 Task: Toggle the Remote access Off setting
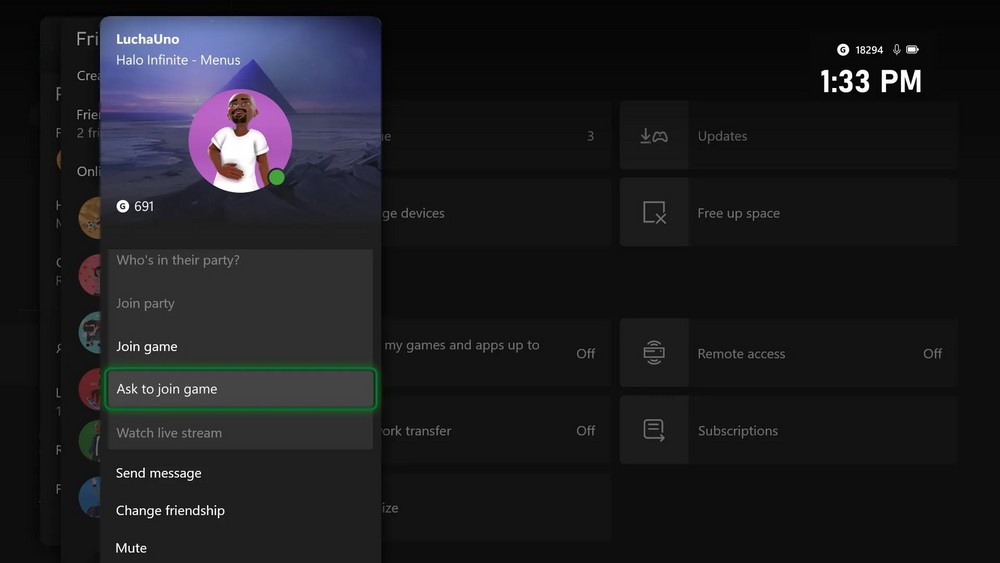pos(932,353)
